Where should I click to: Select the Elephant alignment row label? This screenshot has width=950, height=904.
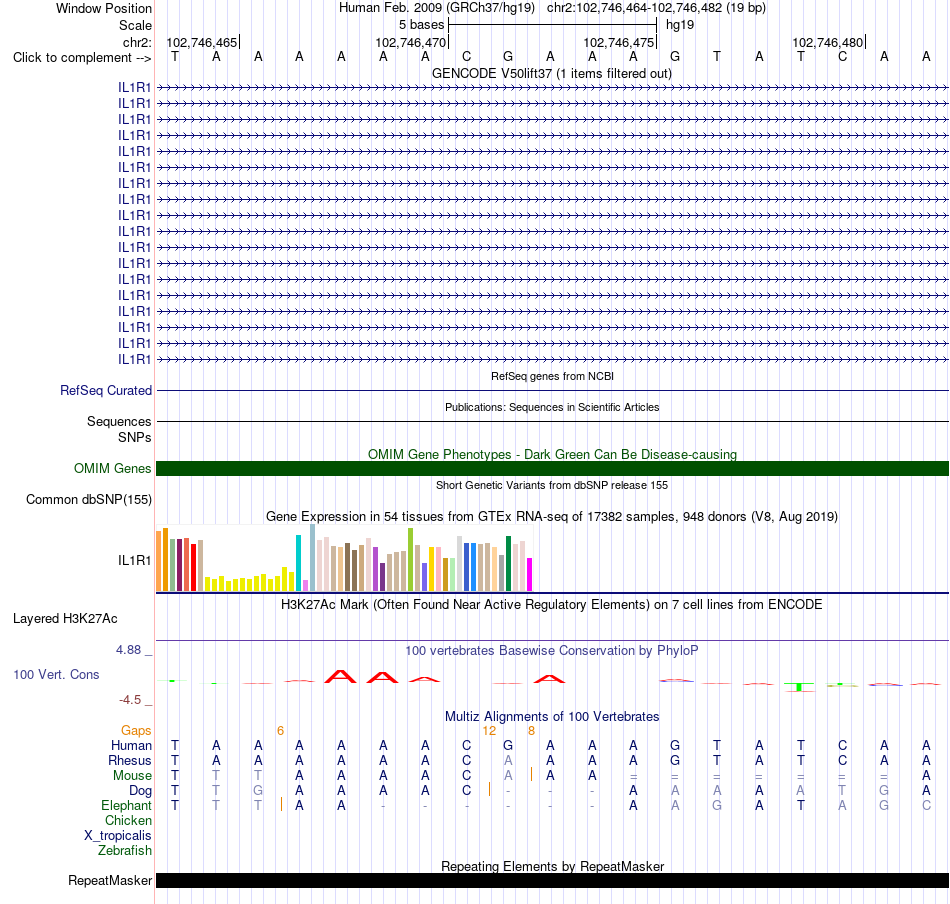[x=126, y=806]
